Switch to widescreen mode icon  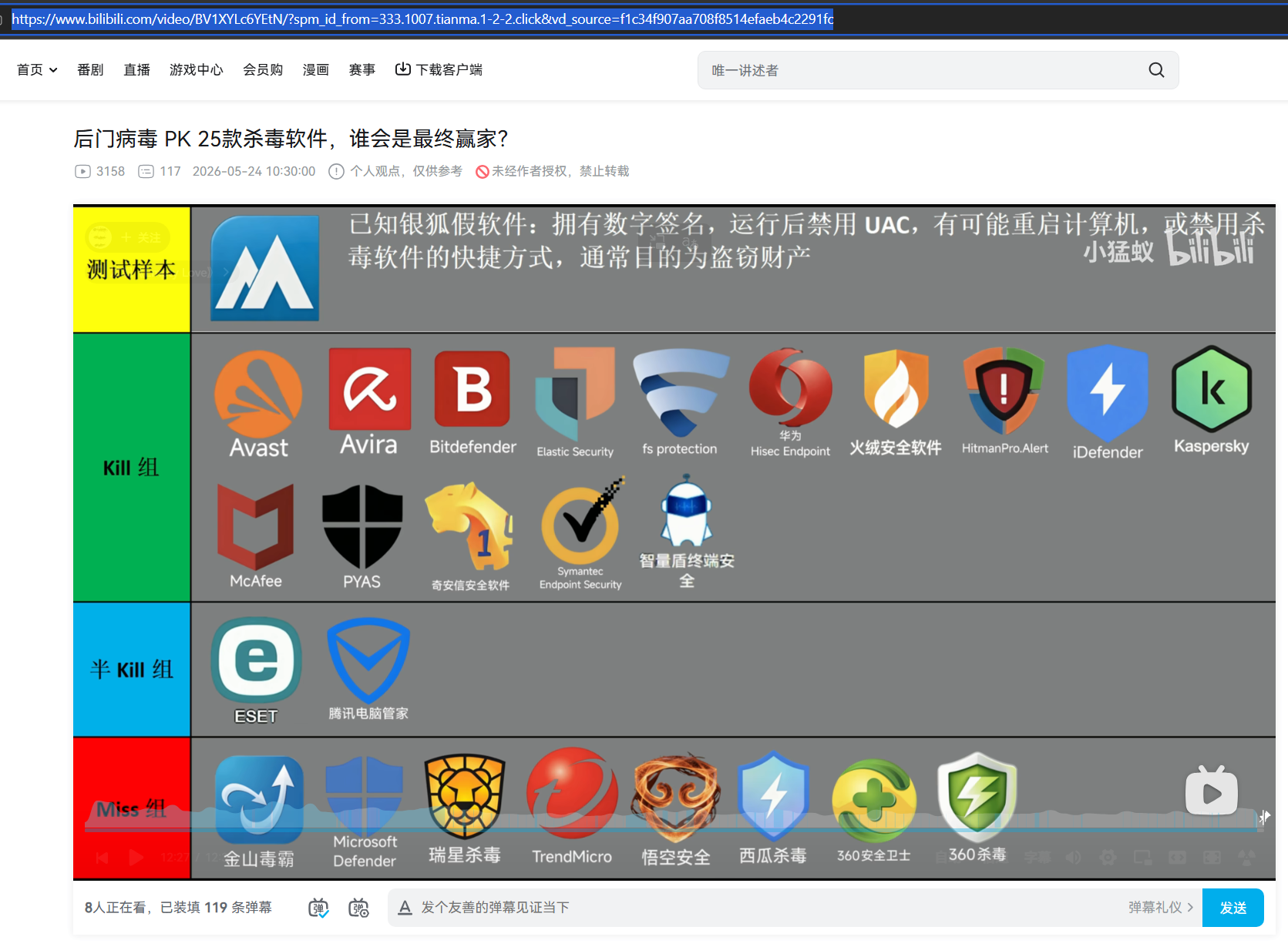point(1177,857)
